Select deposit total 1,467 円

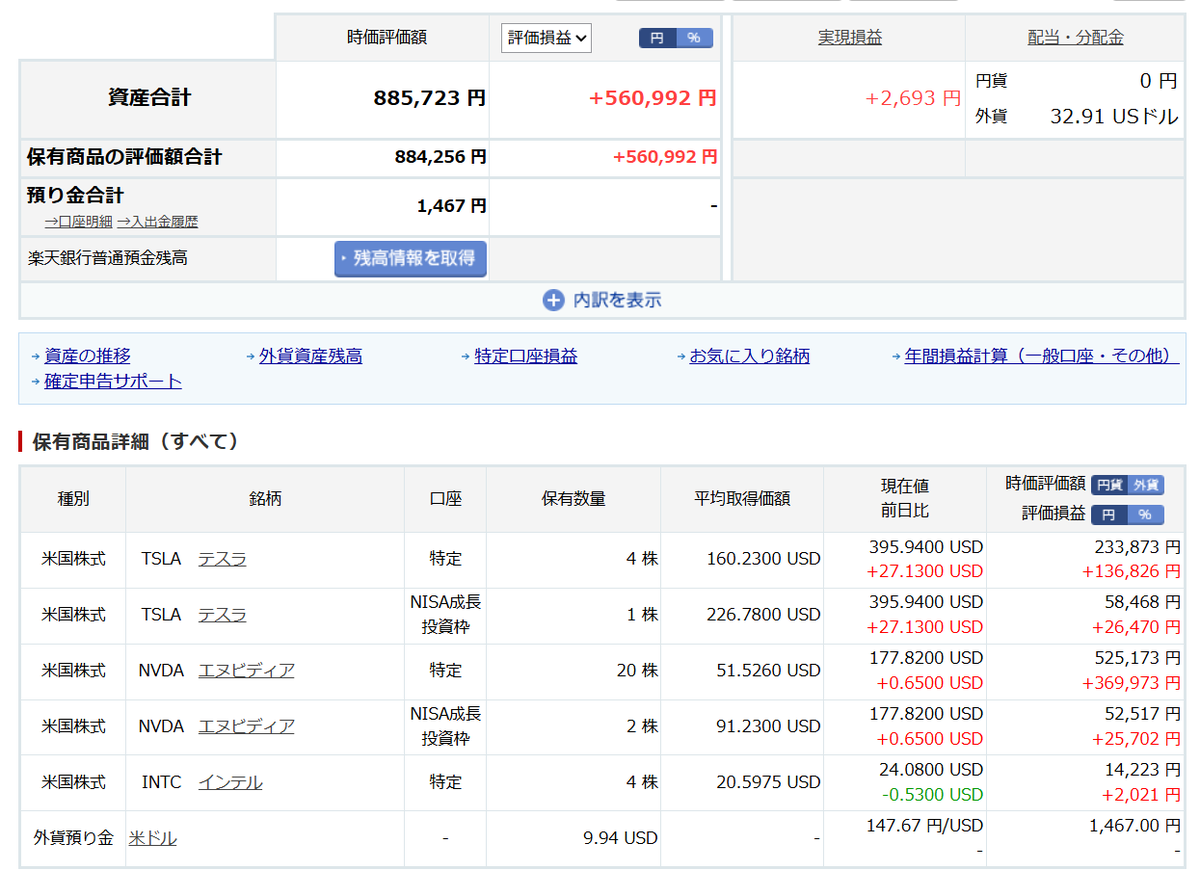coord(452,206)
